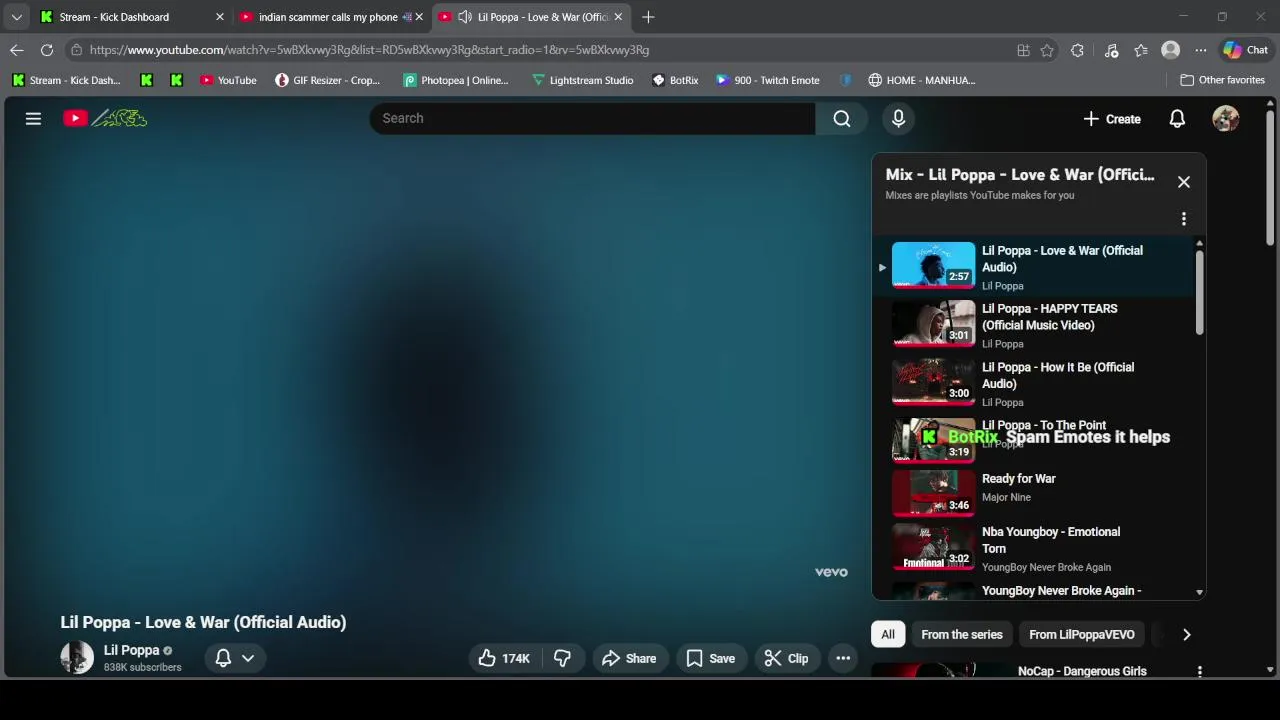Screen dimensions: 1280x720
Task: Open browser settings three-dot menu
Action: (1200, 50)
